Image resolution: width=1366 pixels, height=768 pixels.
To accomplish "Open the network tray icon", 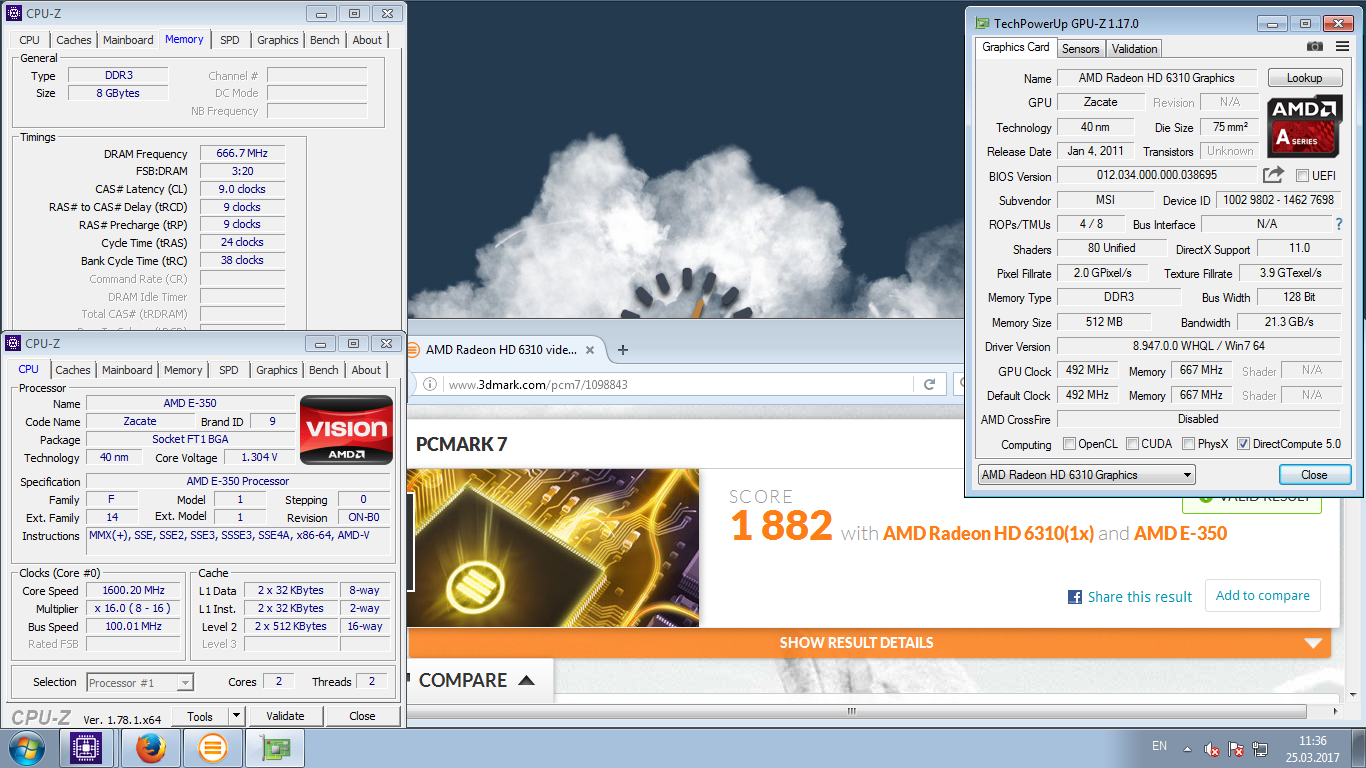I will click(x=1260, y=748).
